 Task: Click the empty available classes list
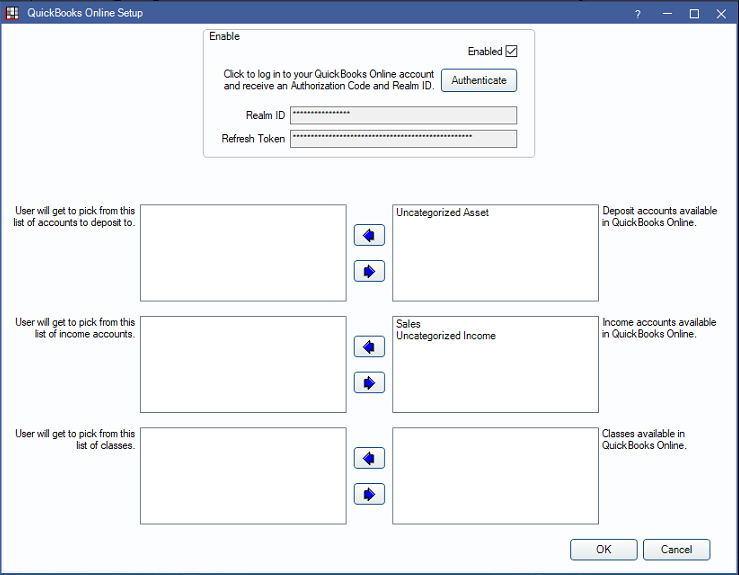(x=495, y=476)
